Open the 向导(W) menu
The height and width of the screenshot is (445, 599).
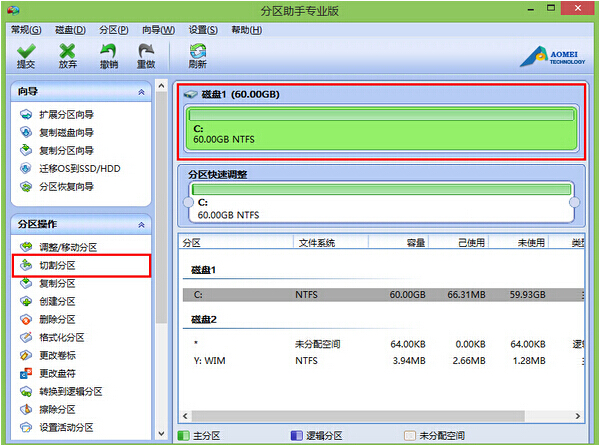point(159,30)
